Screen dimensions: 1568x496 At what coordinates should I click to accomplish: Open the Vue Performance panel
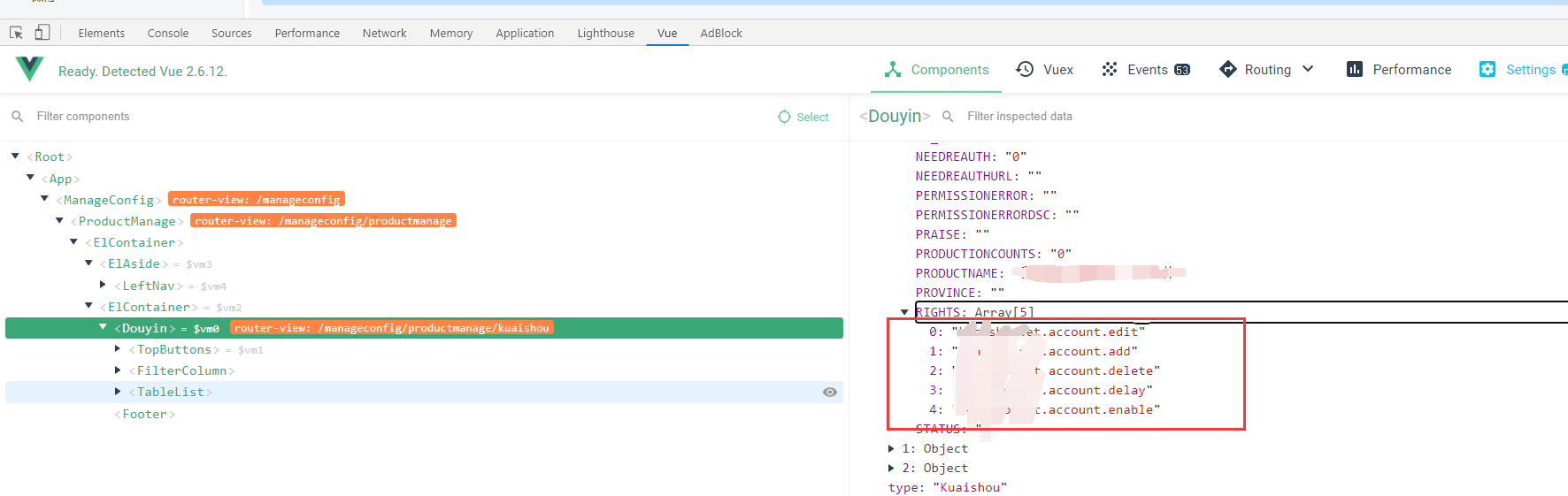click(x=1399, y=70)
